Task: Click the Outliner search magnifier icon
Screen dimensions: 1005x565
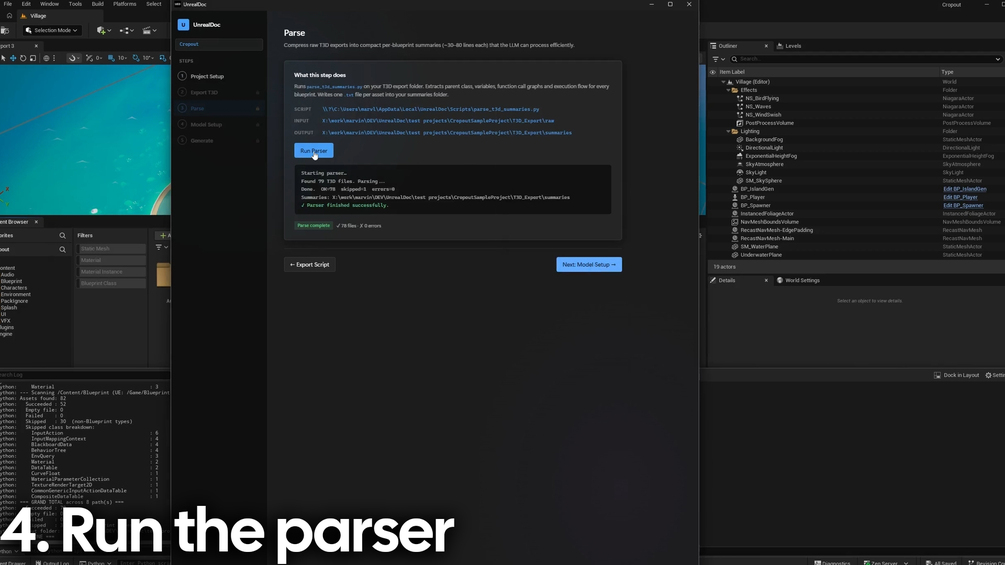Action: click(735, 59)
